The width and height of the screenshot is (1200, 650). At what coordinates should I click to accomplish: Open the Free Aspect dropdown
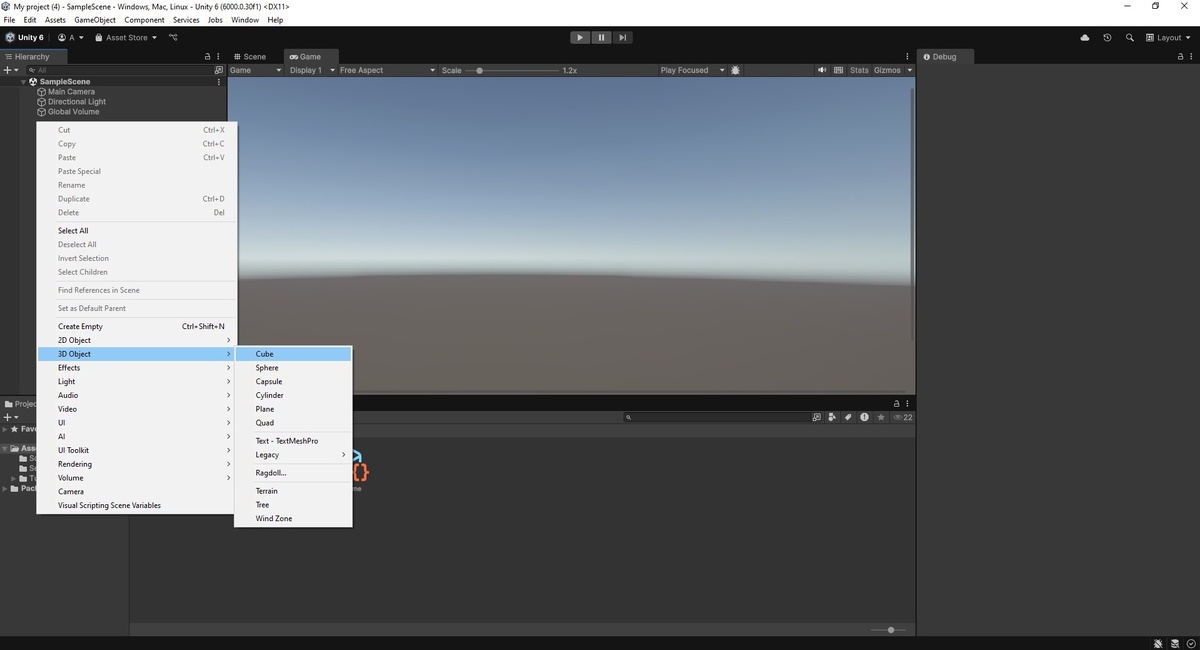(x=387, y=70)
